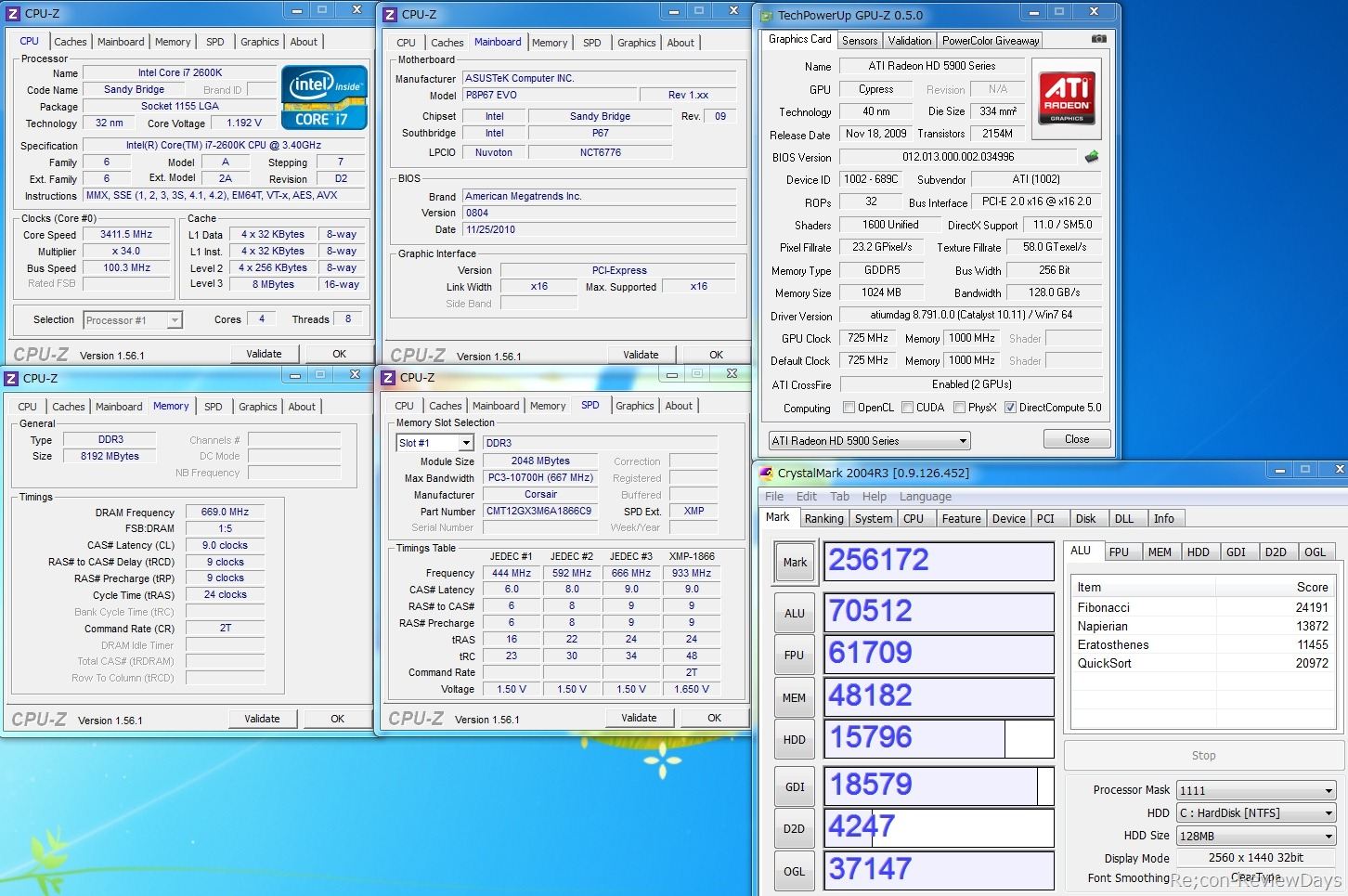Viewport: 1348px width, 896px height.
Task: Click the BIOS save chip icon
Action: click(1092, 157)
